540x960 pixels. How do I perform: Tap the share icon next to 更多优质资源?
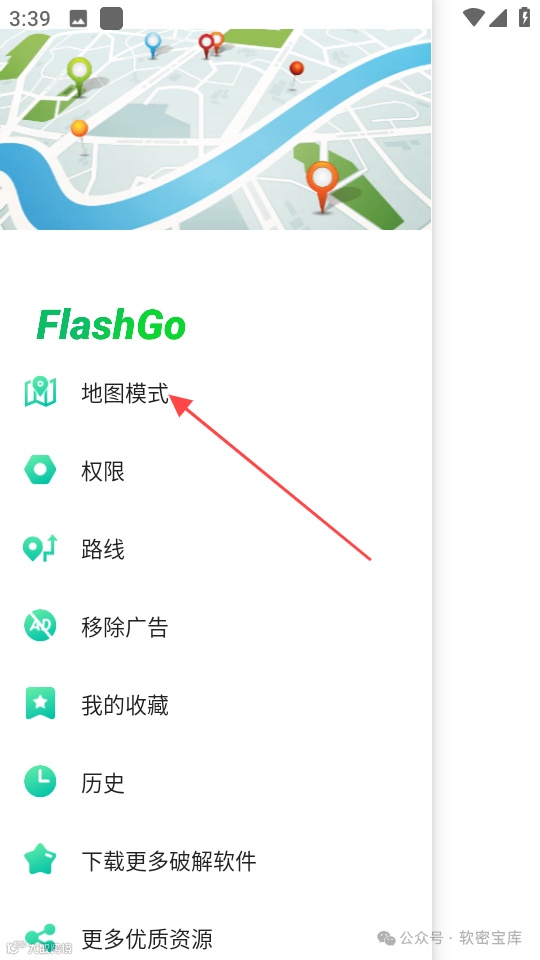click(x=40, y=937)
